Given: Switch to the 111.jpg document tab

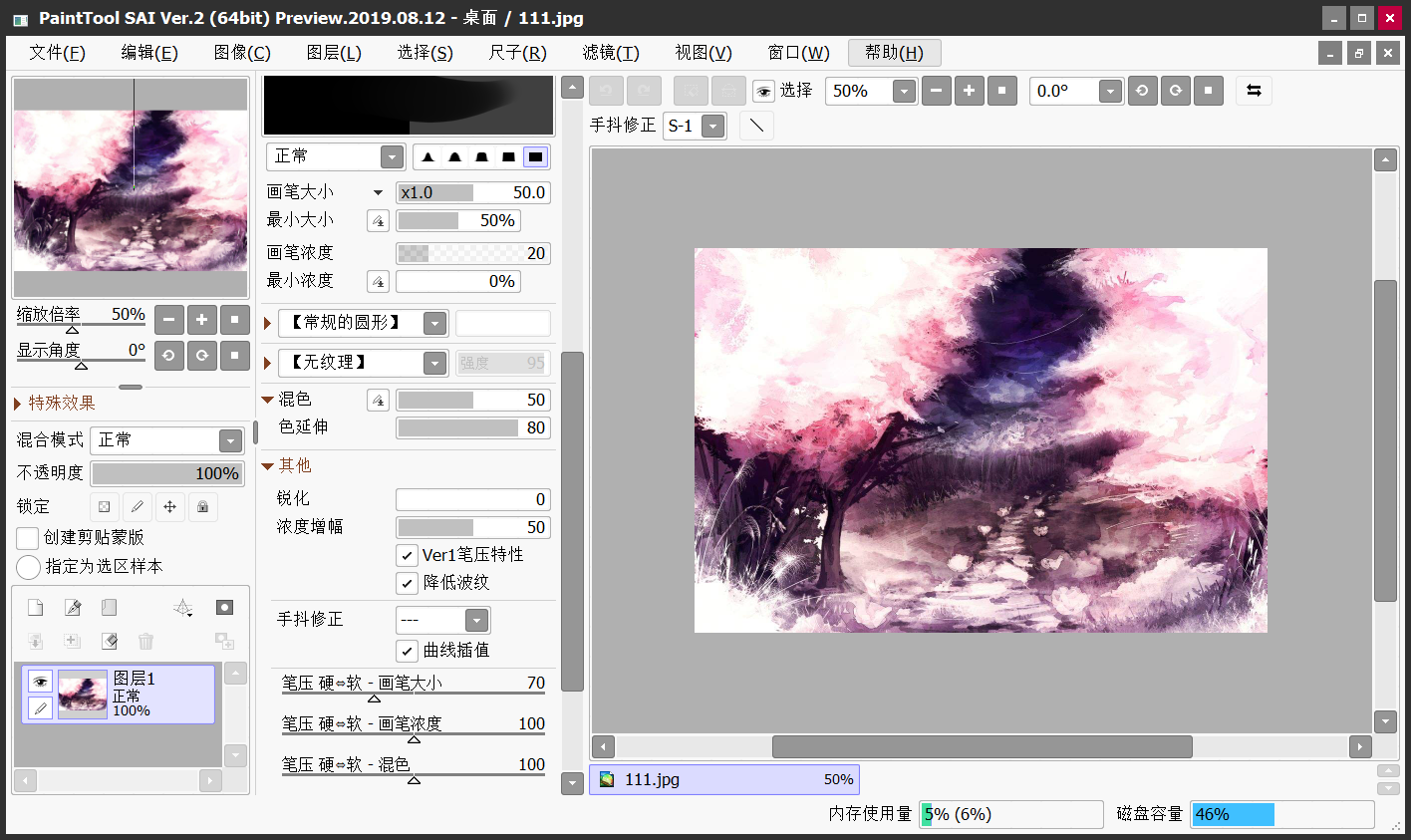Looking at the screenshot, I should point(724,779).
